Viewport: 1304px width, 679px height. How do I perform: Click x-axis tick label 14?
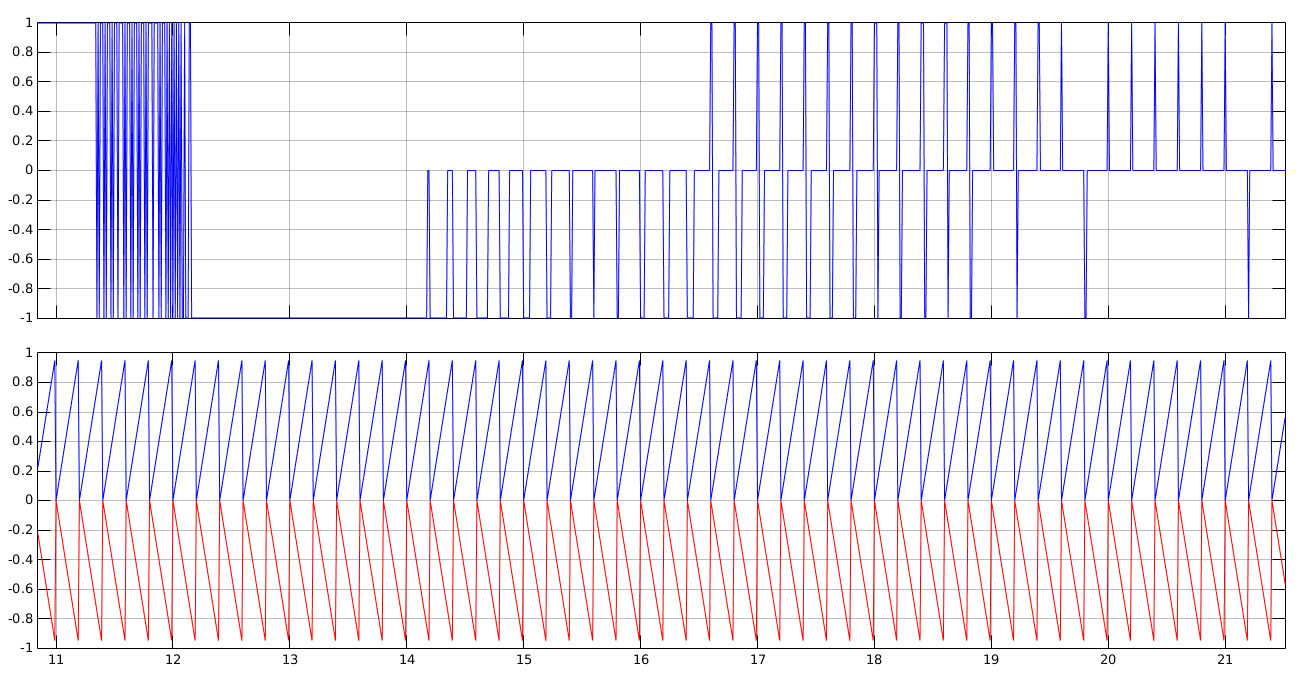coord(407,661)
